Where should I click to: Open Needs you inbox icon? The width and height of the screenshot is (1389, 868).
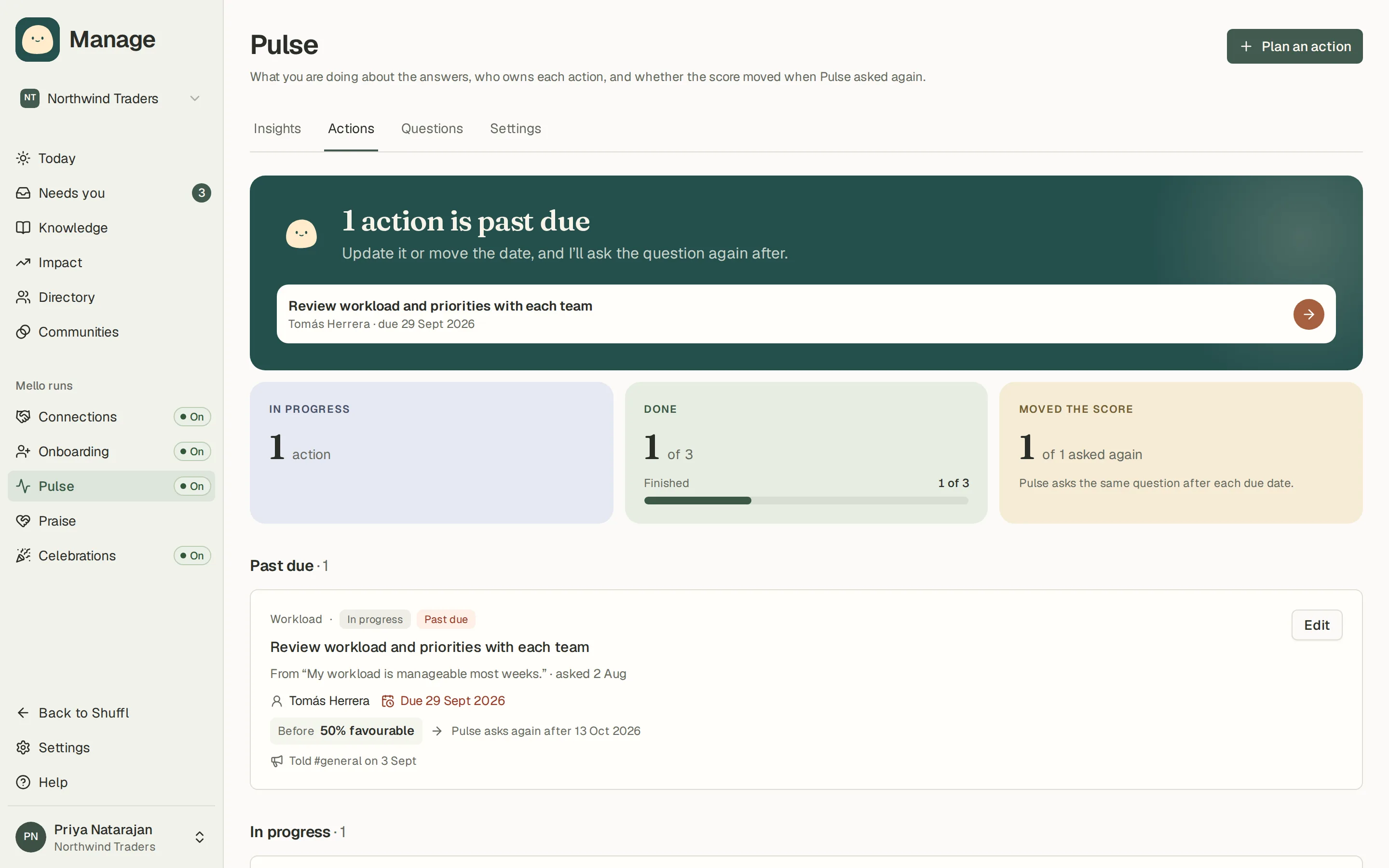tap(23, 193)
